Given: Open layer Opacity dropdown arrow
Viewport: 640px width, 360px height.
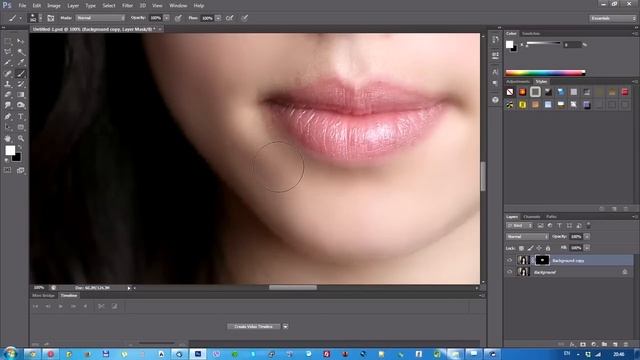Looking at the screenshot, I should pos(587,237).
